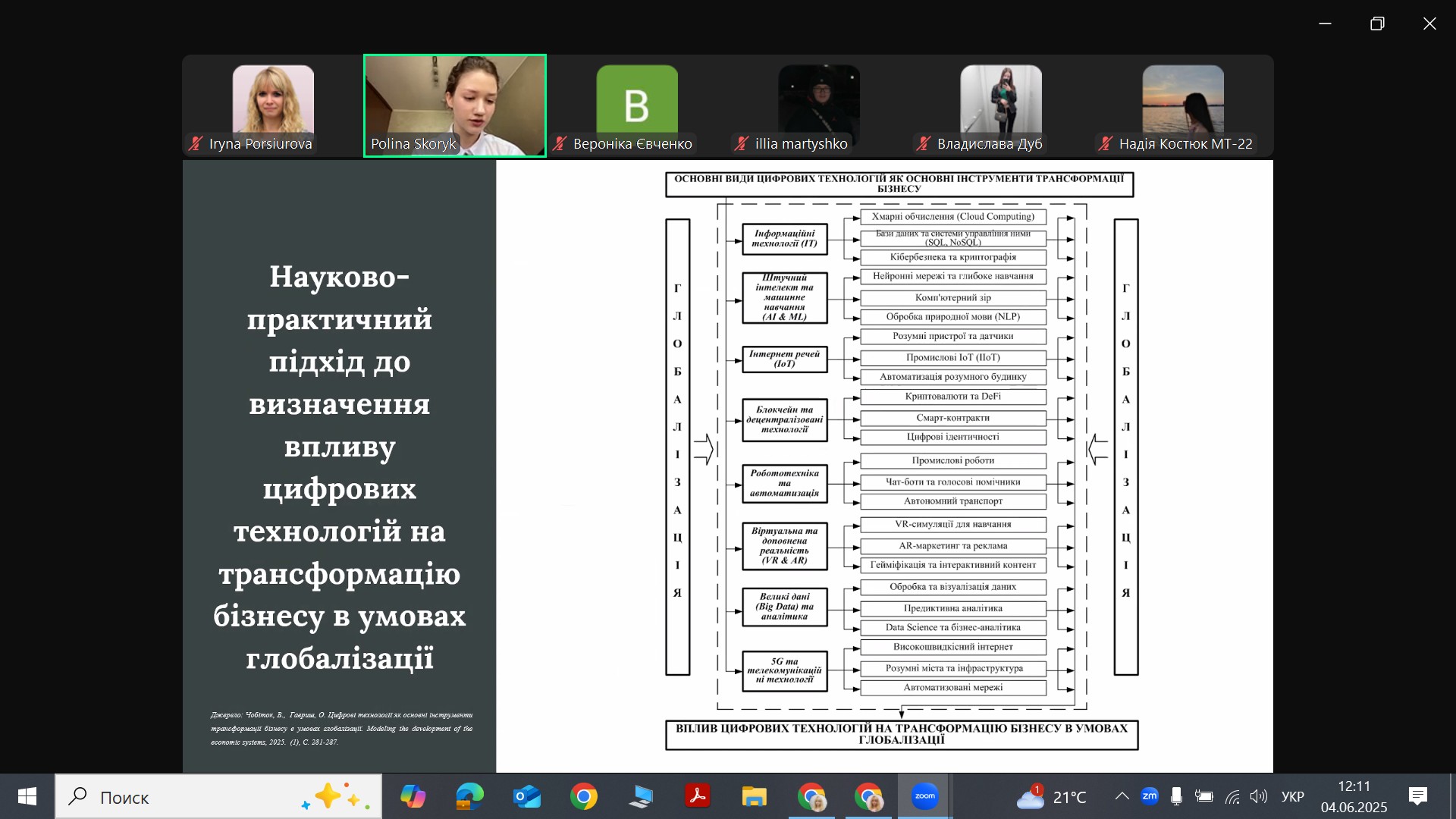
Task: Click the volume speaker icon
Action: (1259, 796)
